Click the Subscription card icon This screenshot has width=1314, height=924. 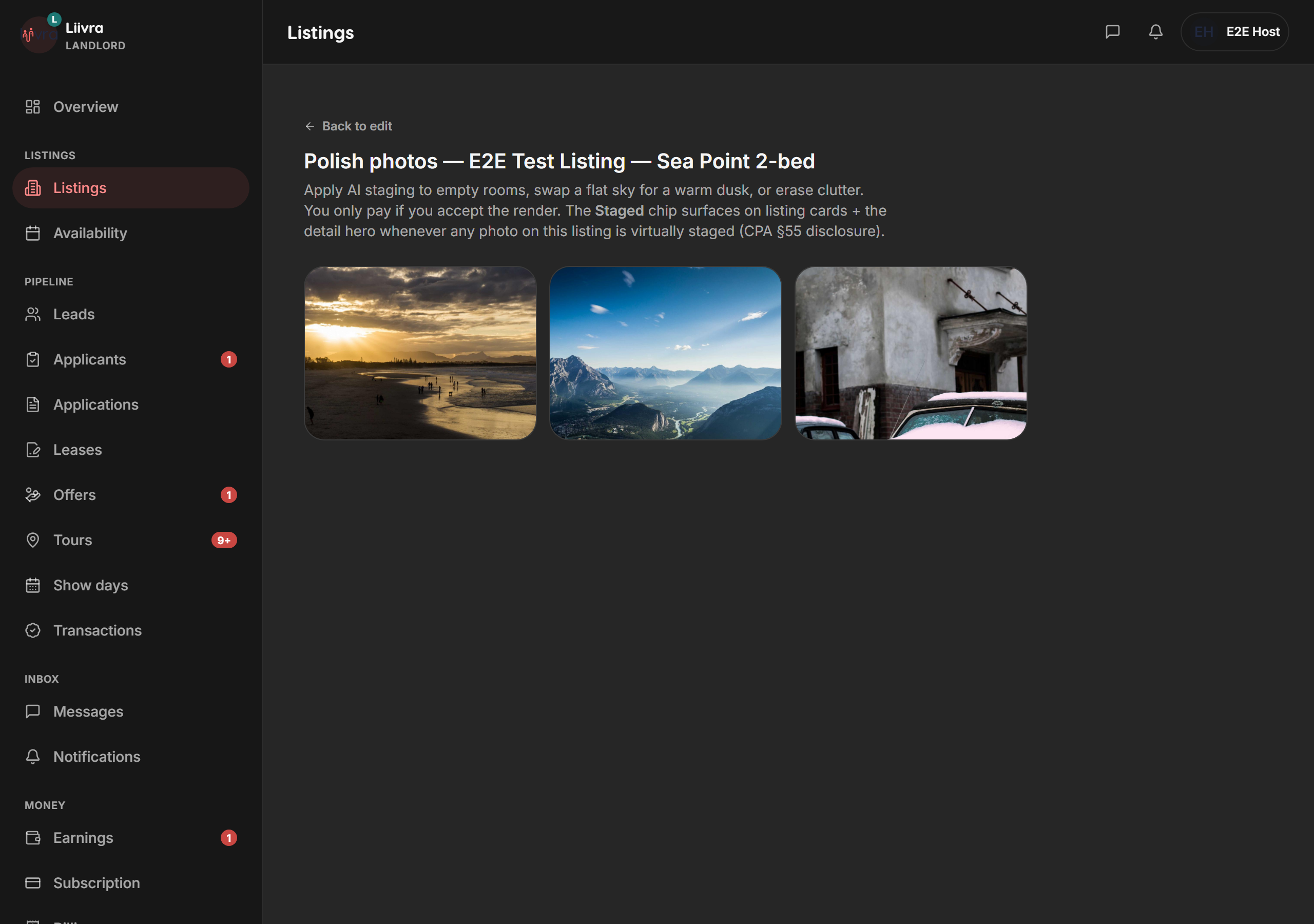pos(33,883)
